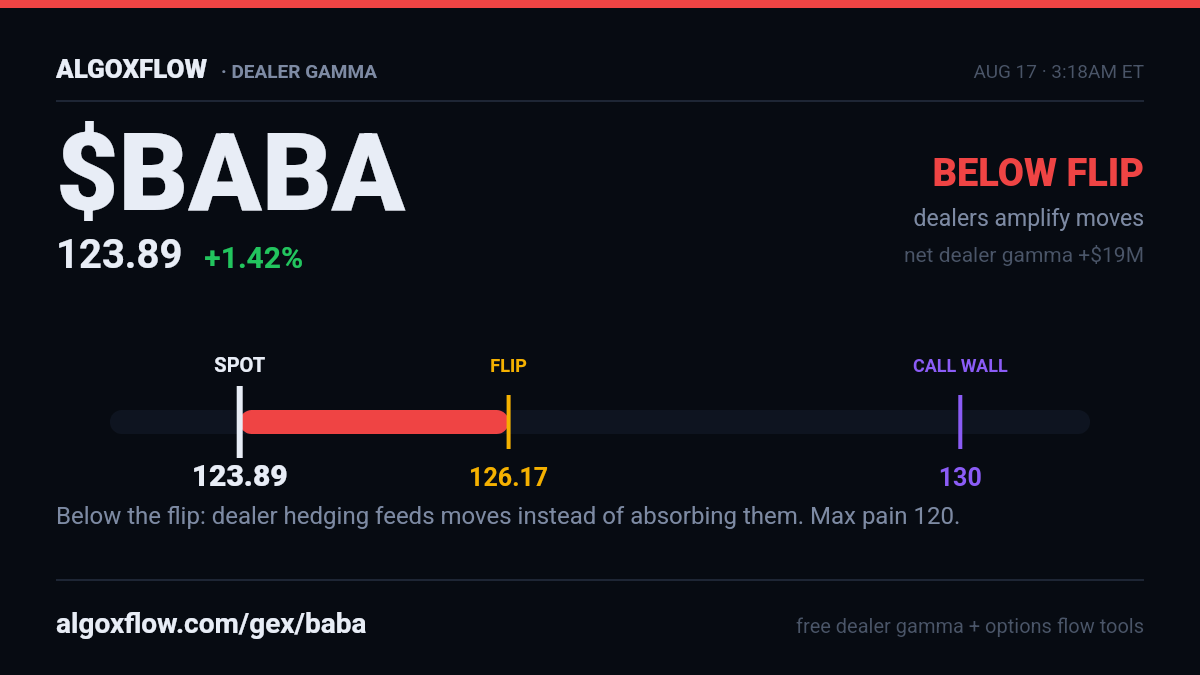Click the SPOT label above the gauge
The width and height of the screenshot is (1200, 675).
(240, 365)
